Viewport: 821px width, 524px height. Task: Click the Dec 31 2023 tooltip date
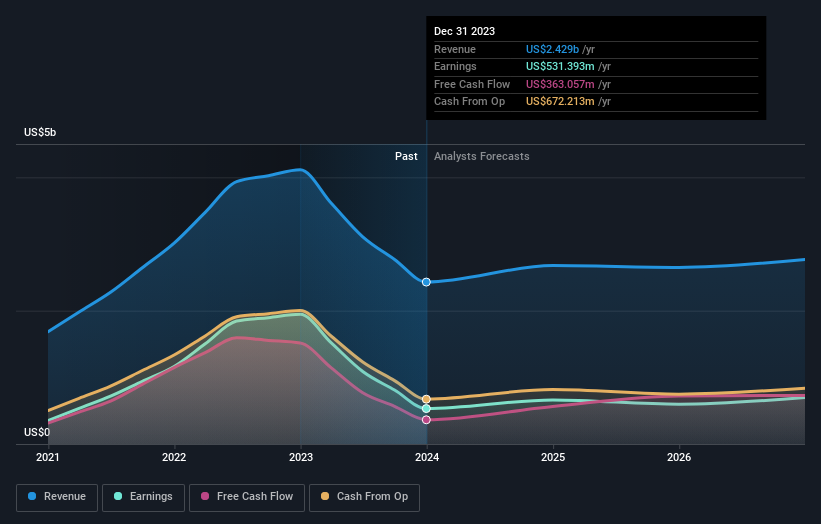pos(464,31)
